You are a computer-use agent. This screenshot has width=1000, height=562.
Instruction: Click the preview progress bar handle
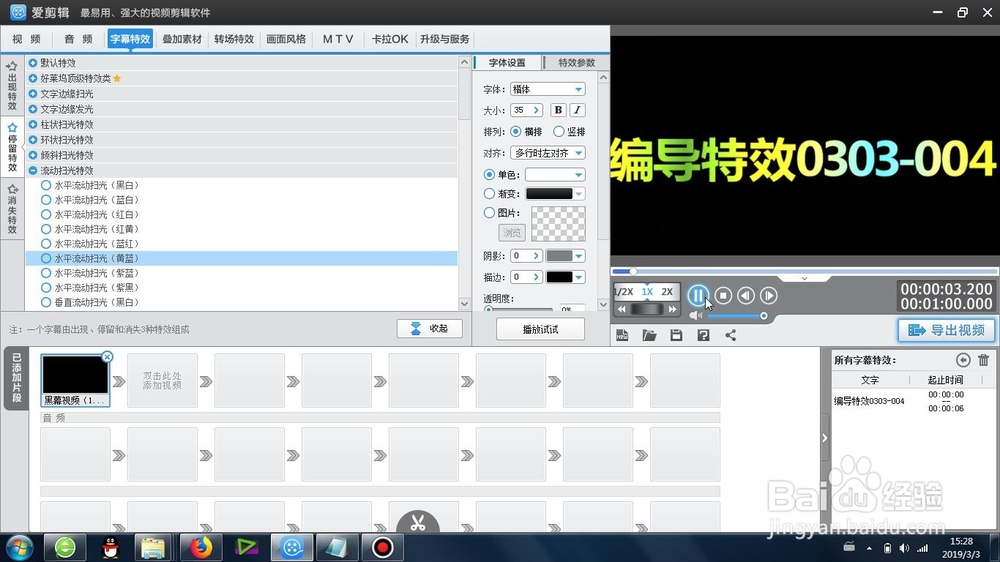[x=633, y=272]
